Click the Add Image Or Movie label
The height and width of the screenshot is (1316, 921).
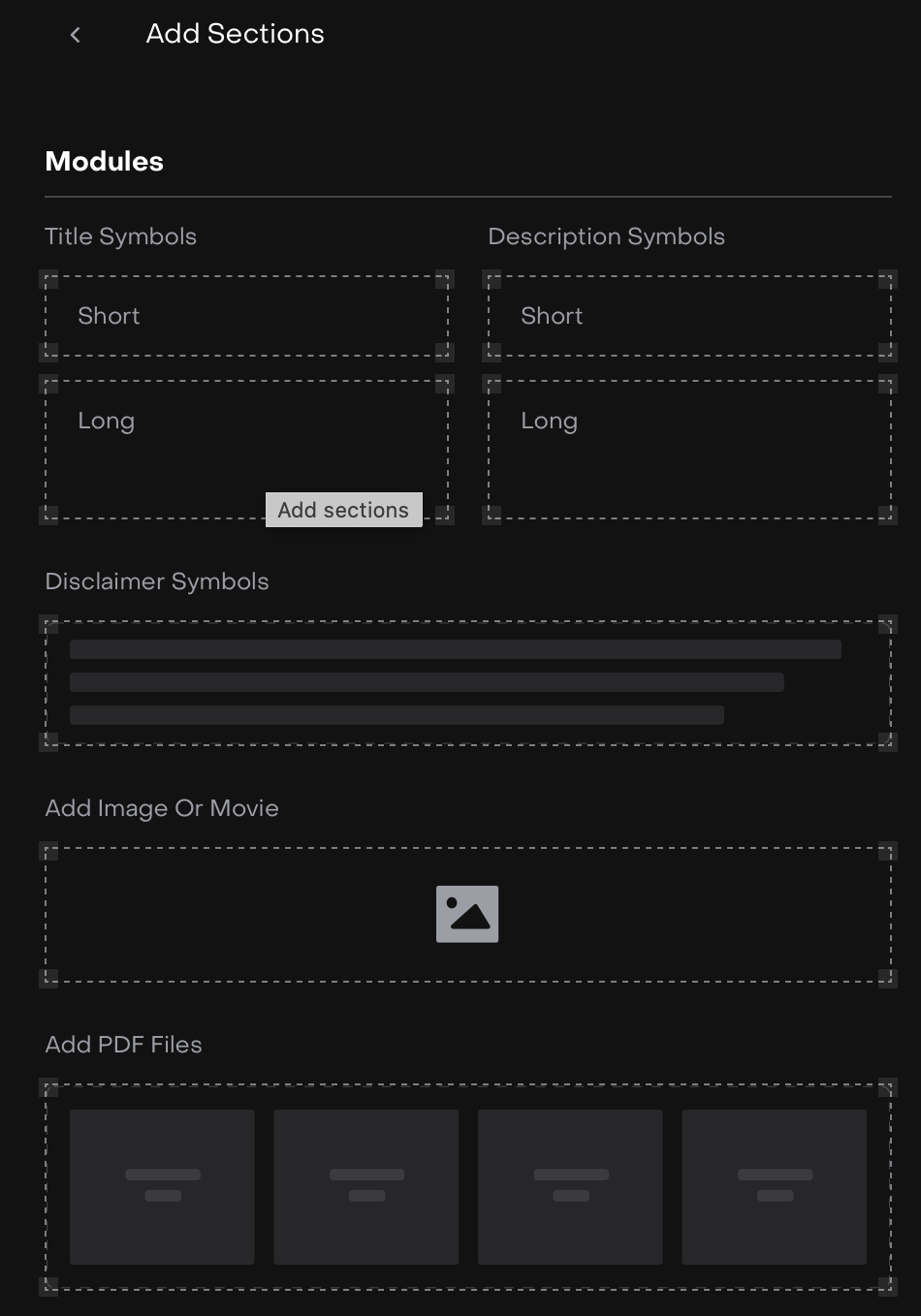(x=162, y=808)
